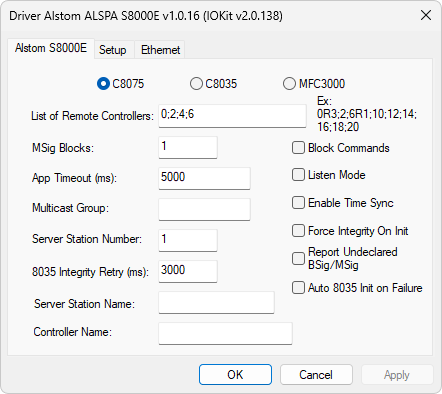
Task: Click the 'List of Remote Controllers:' label
Action: (x=92, y=116)
